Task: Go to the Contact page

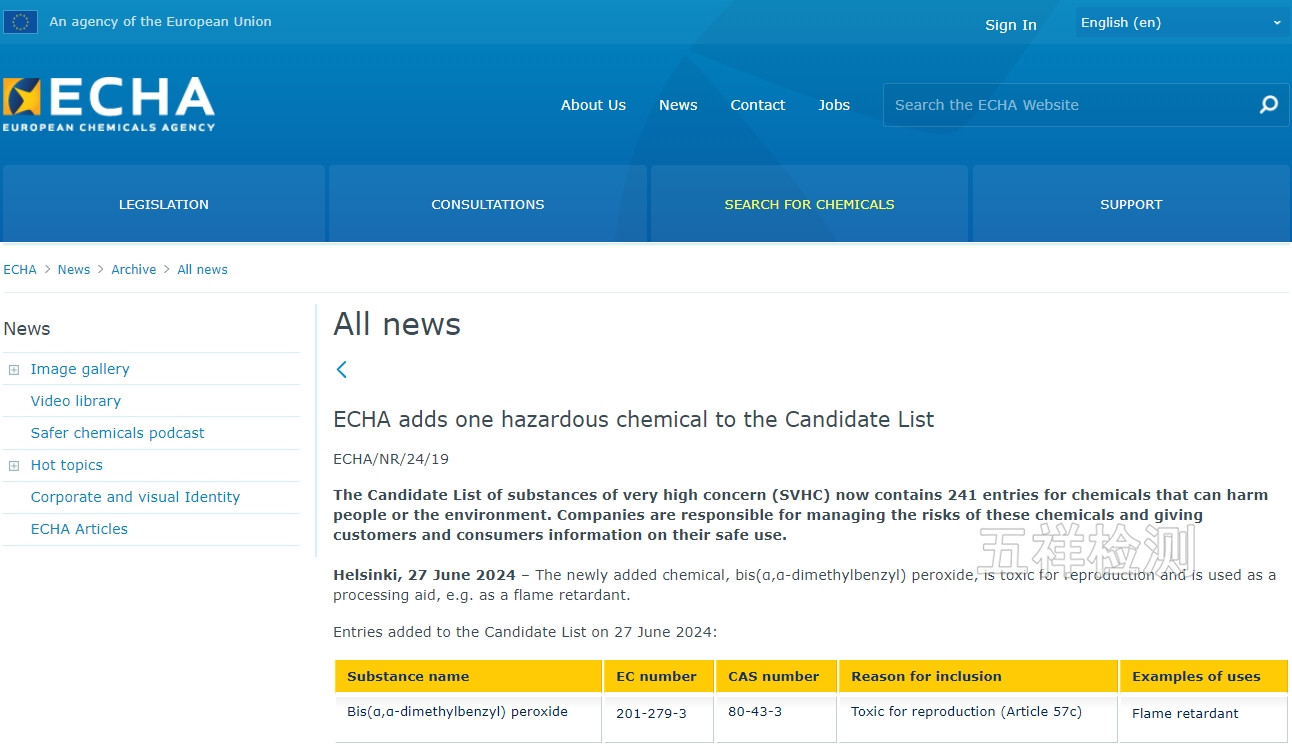Action: [757, 105]
